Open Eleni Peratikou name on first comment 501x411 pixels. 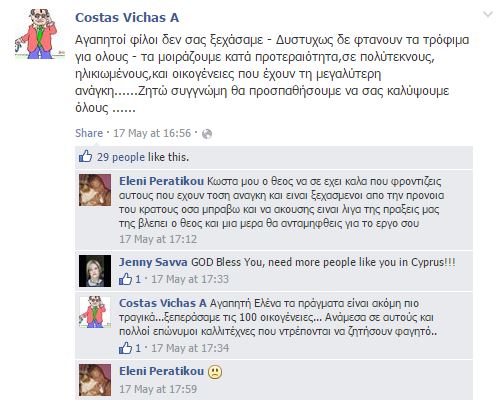161,181
